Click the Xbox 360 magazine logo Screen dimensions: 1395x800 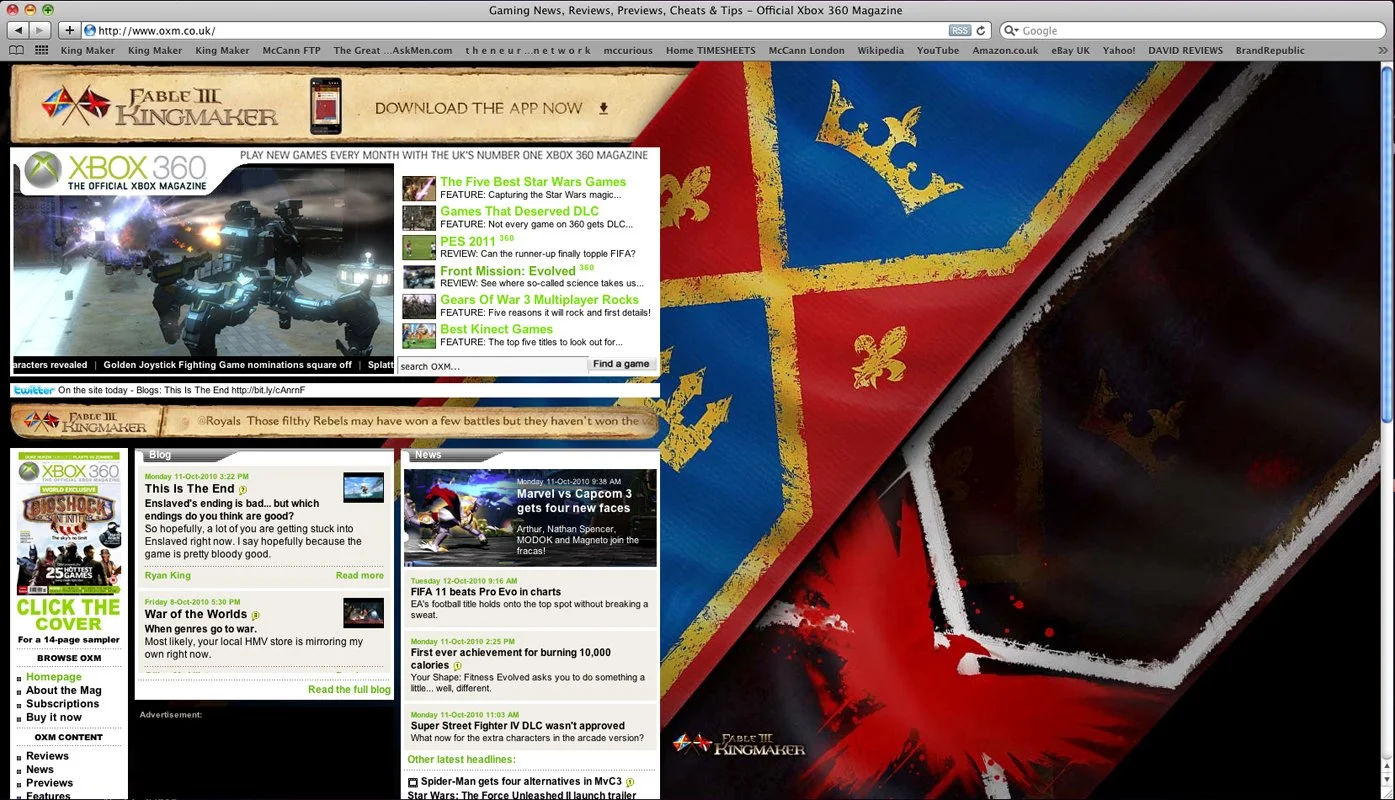116,171
